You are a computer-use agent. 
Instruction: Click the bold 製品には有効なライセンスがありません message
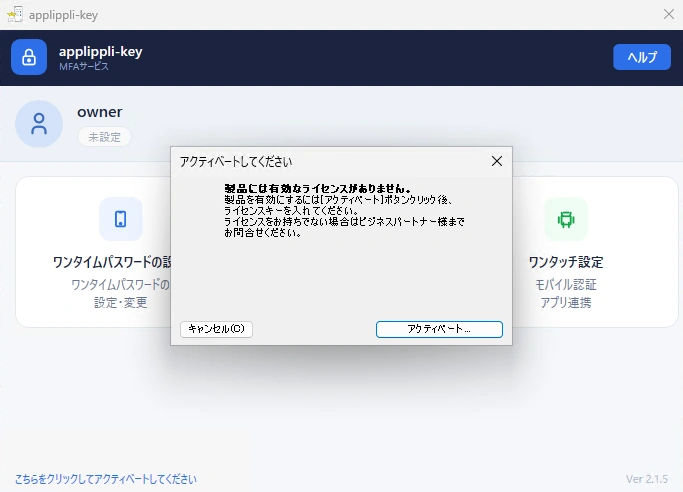tap(318, 189)
